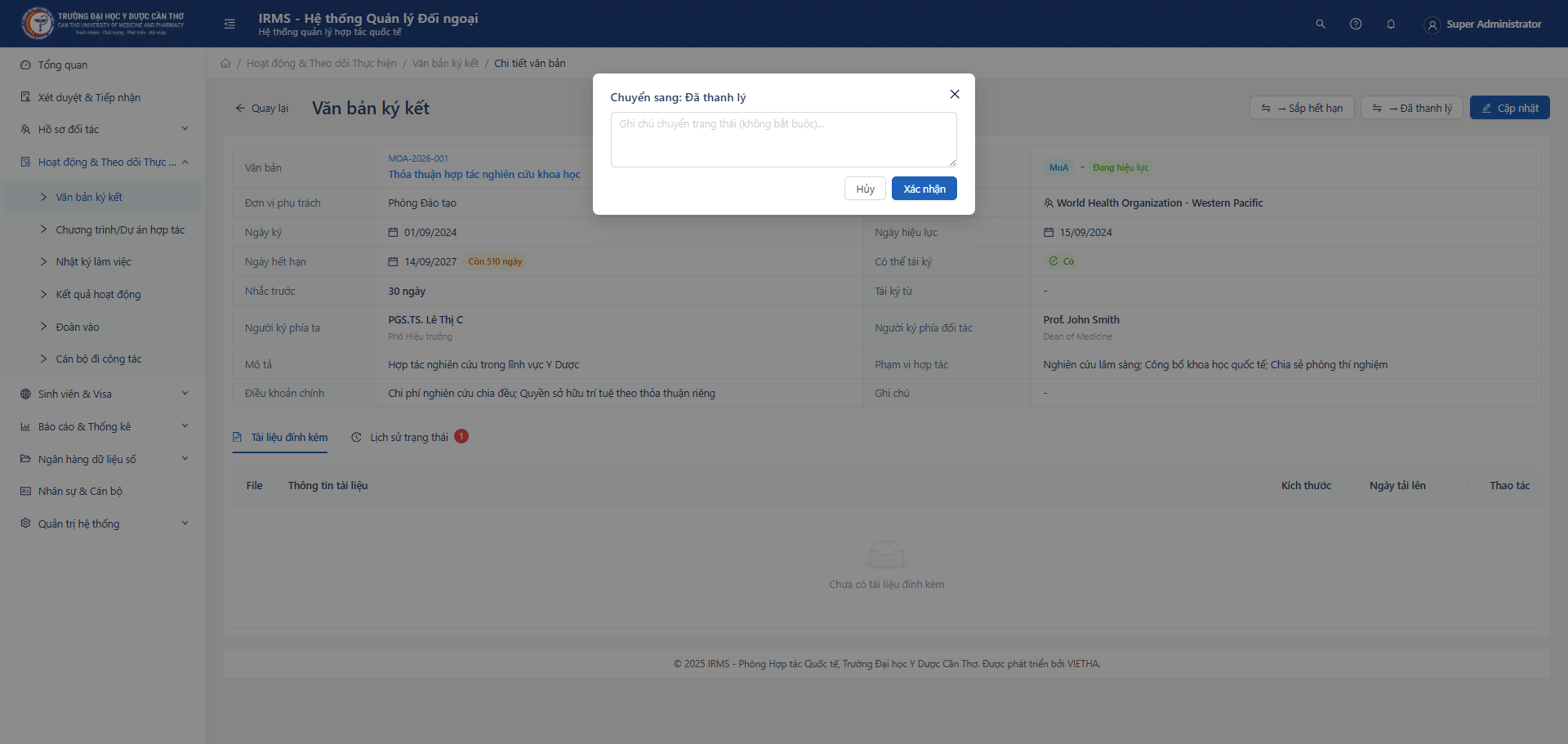Open the notifications bell icon
The width and height of the screenshot is (1568, 744).
1391,25
